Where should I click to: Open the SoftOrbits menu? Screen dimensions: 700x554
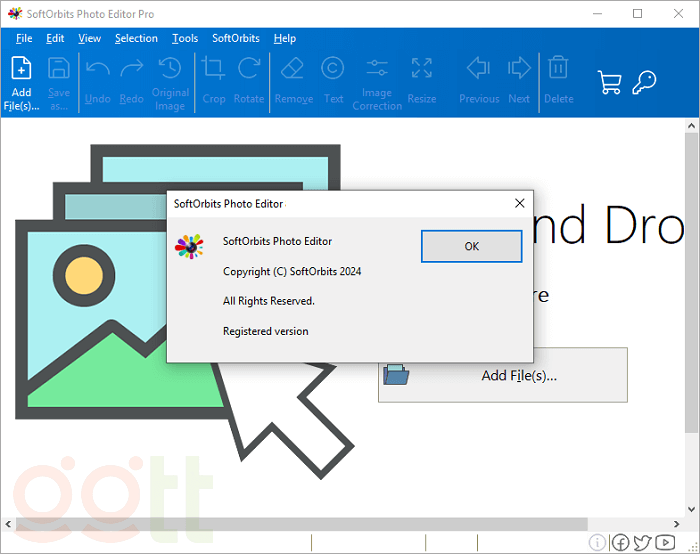click(235, 38)
